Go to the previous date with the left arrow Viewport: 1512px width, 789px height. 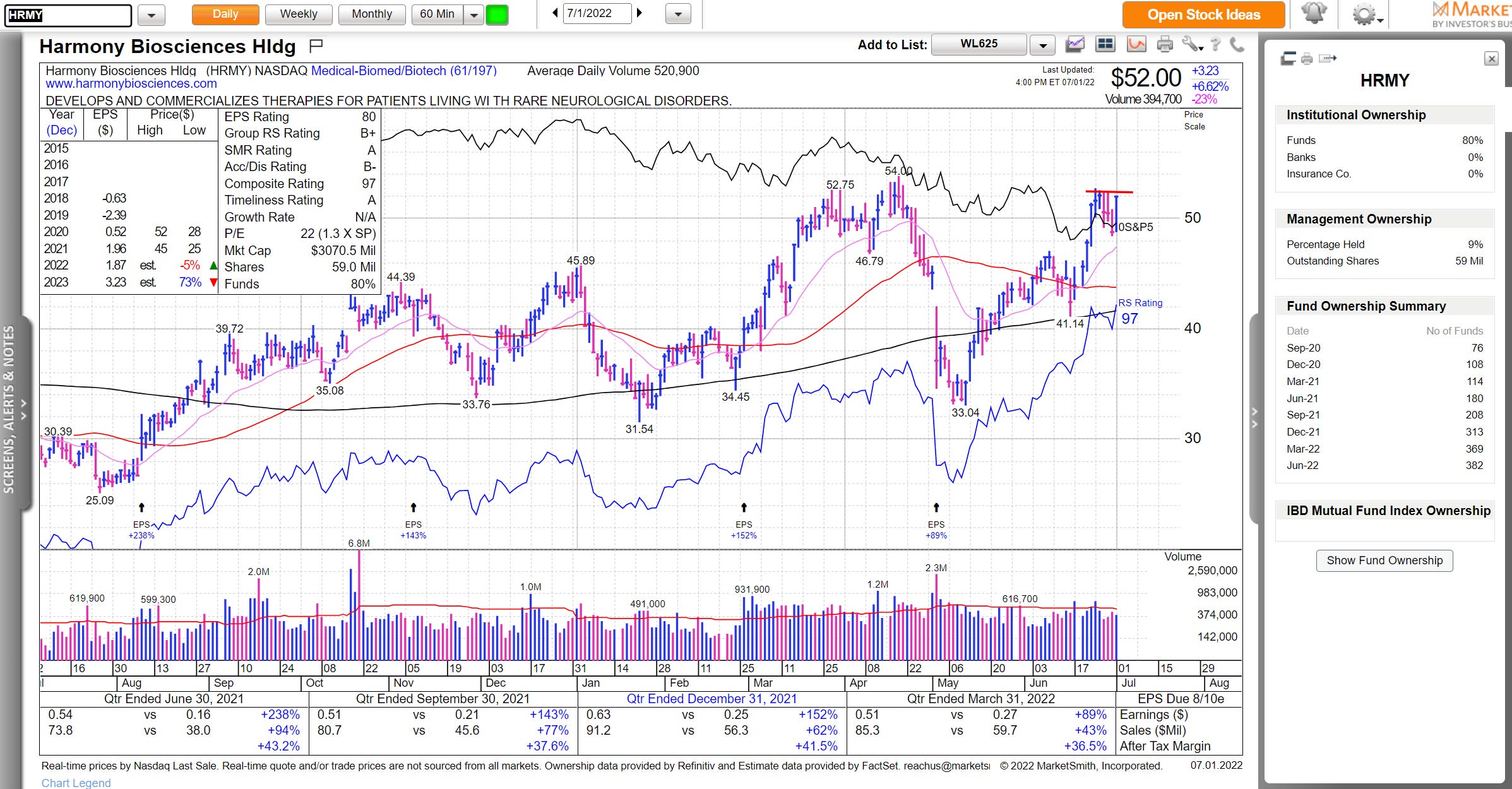click(x=555, y=13)
